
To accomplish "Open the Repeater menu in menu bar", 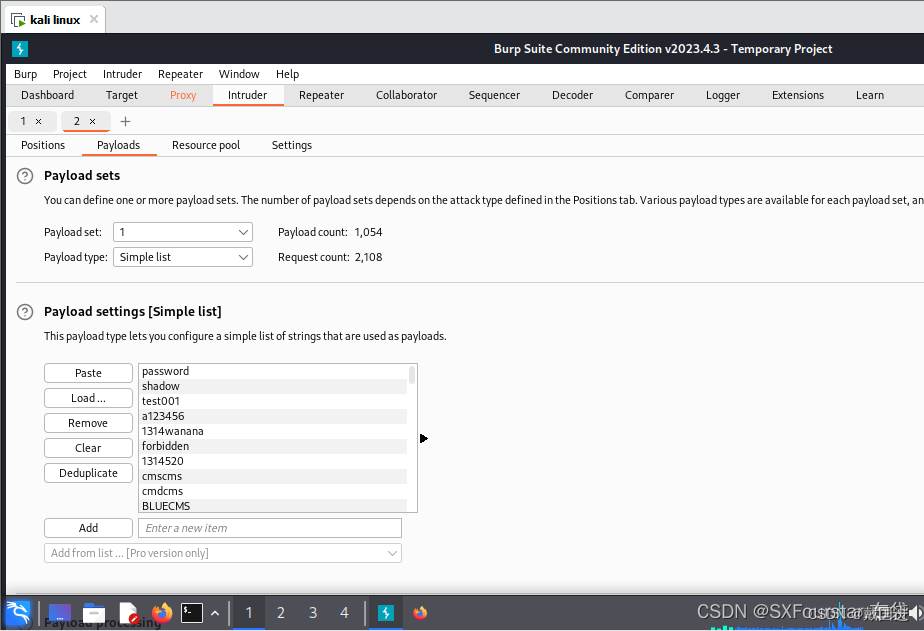I will coord(180,74).
